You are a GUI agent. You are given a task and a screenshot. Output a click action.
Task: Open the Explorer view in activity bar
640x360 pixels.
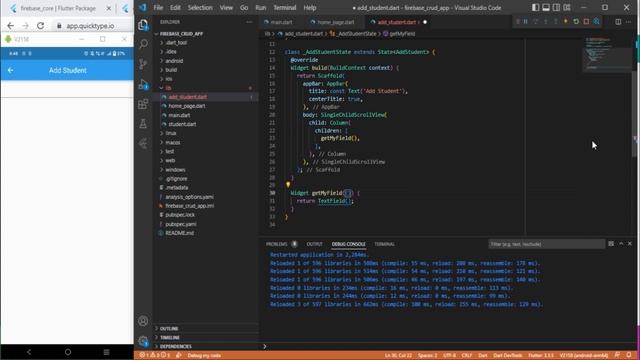[x=143, y=25]
